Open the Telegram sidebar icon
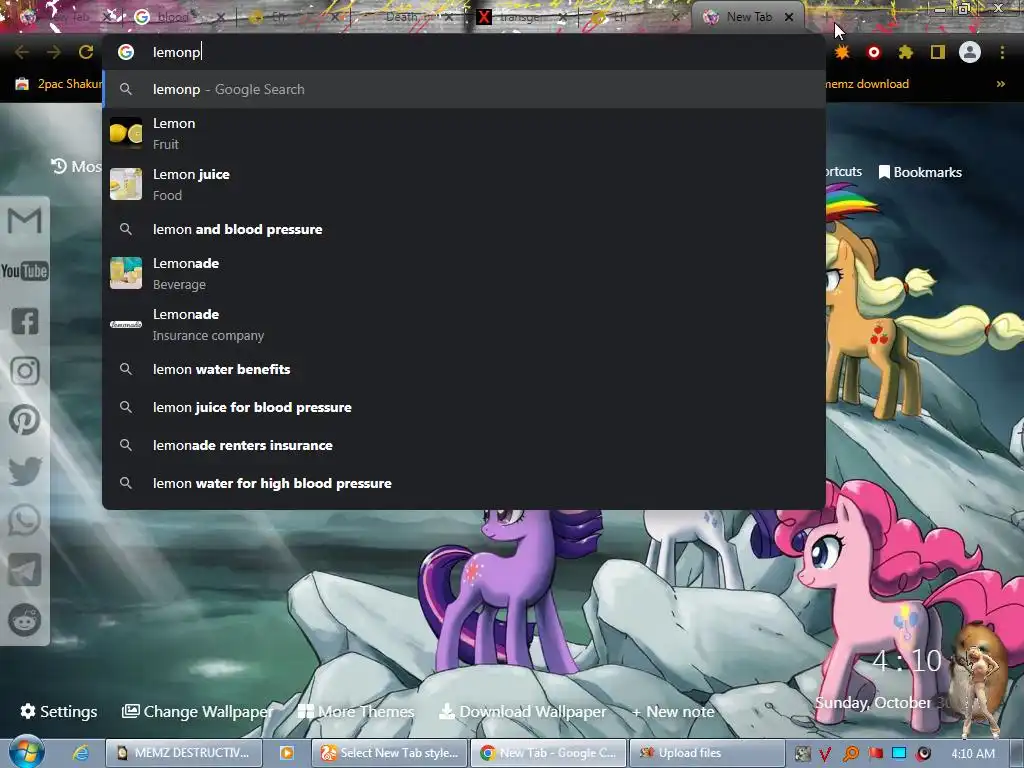This screenshot has width=1024, height=768. [x=24, y=570]
